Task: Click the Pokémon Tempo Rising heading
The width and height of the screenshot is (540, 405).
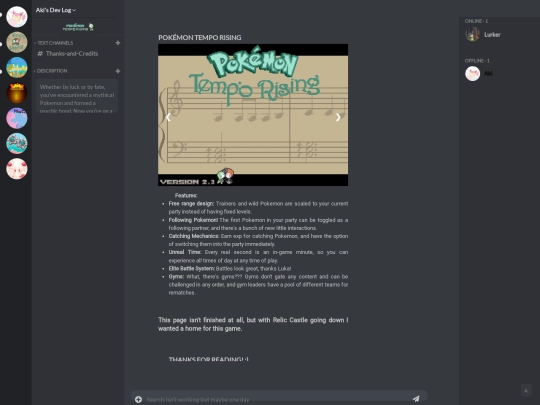Action: 200,38
